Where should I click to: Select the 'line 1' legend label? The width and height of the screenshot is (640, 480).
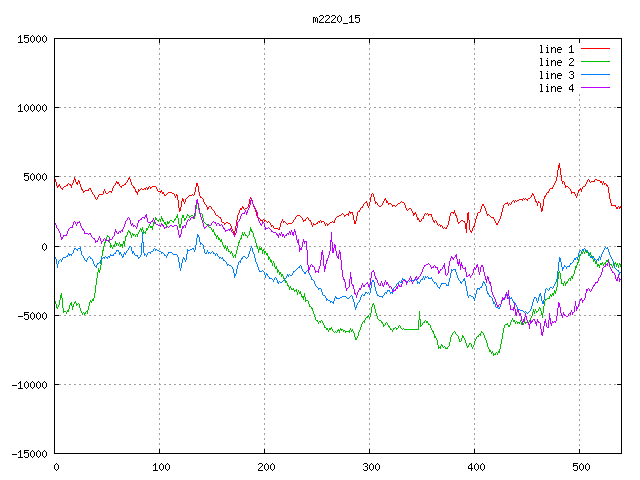[x=556, y=49]
